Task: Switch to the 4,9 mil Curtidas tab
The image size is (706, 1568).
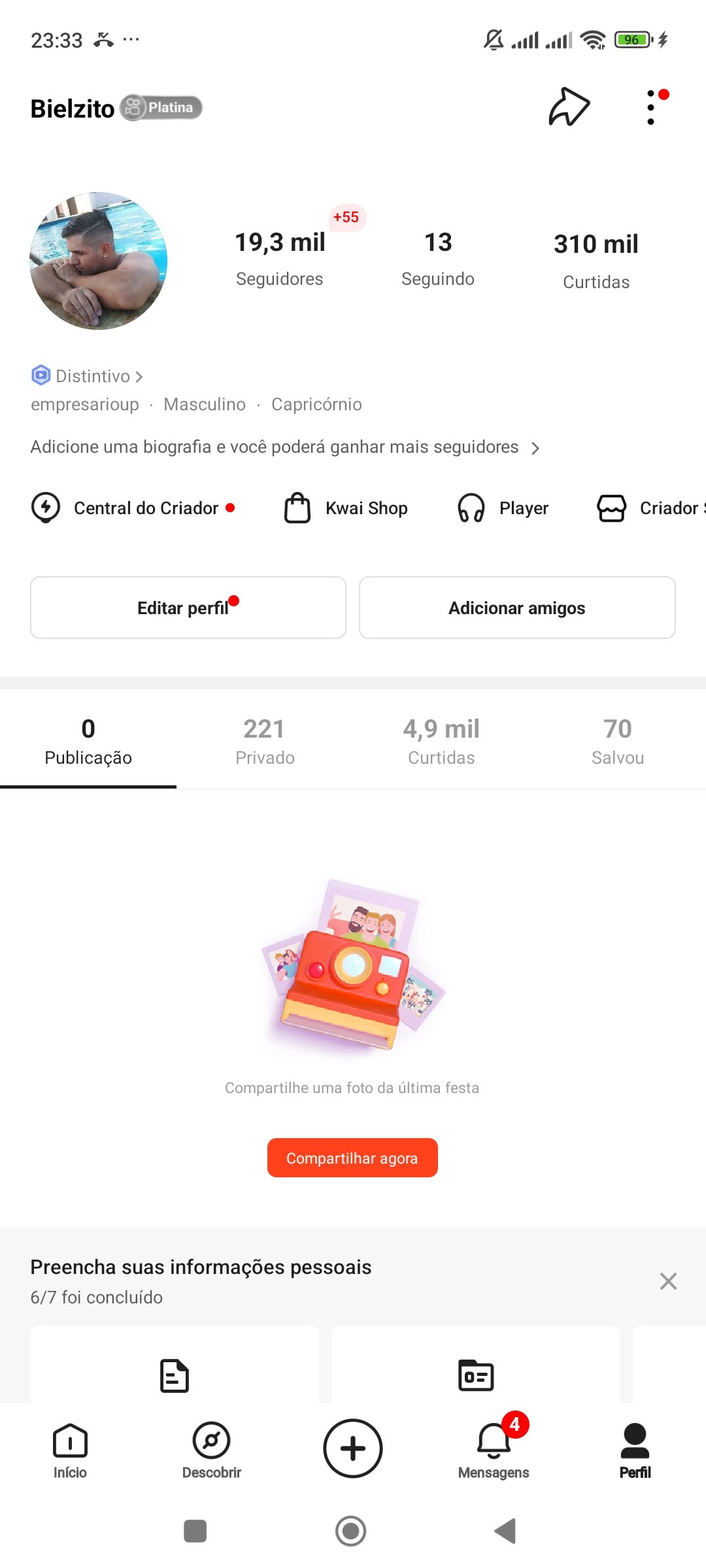Action: coord(441,741)
